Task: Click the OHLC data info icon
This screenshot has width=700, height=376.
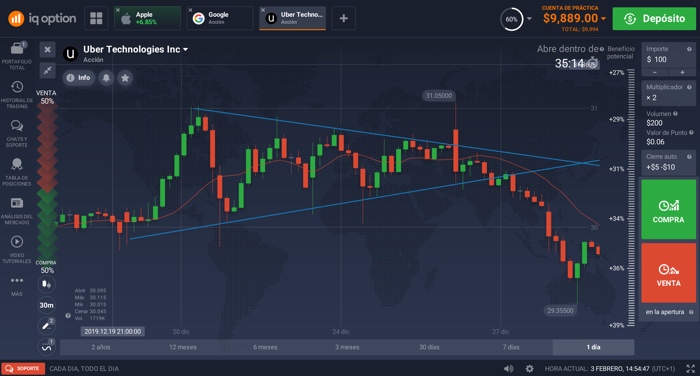Action: point(68,316)
